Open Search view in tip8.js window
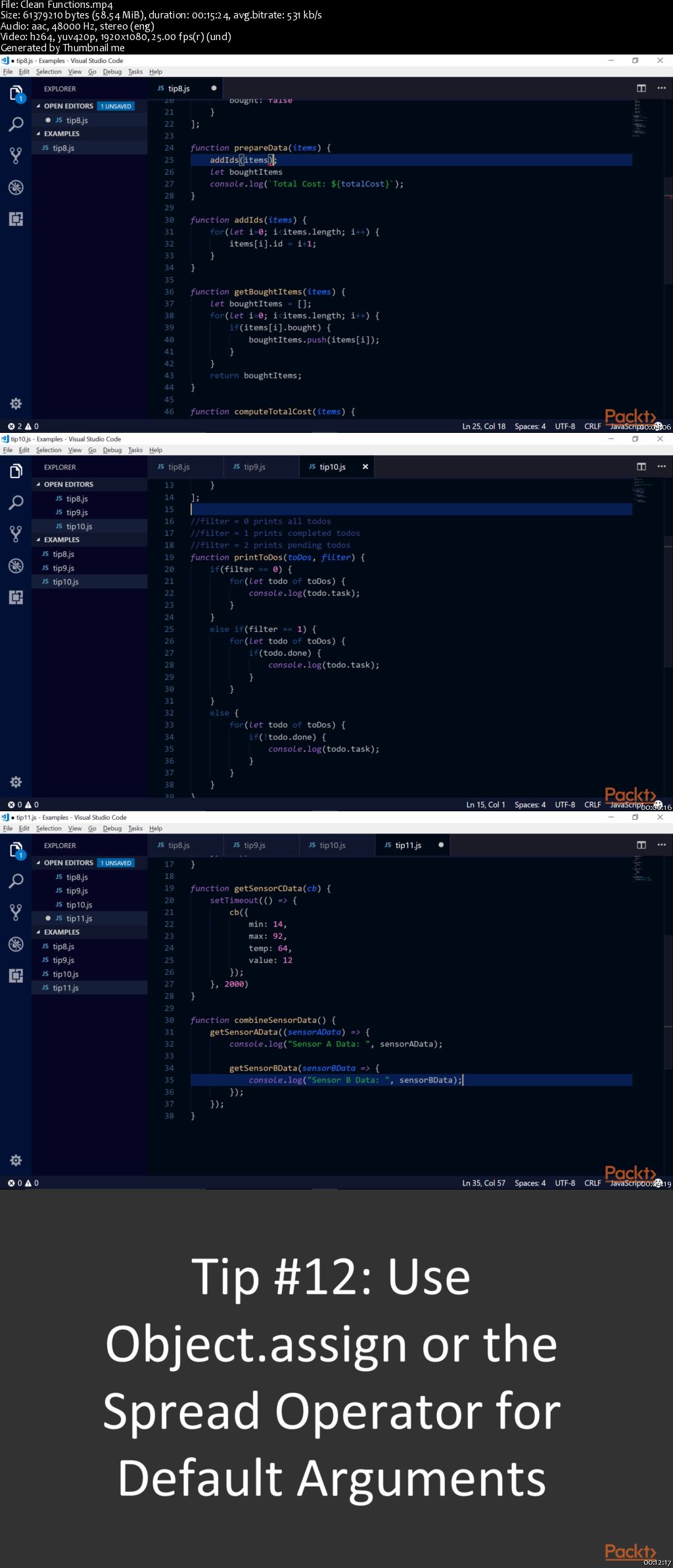 [x=16, y=124]
